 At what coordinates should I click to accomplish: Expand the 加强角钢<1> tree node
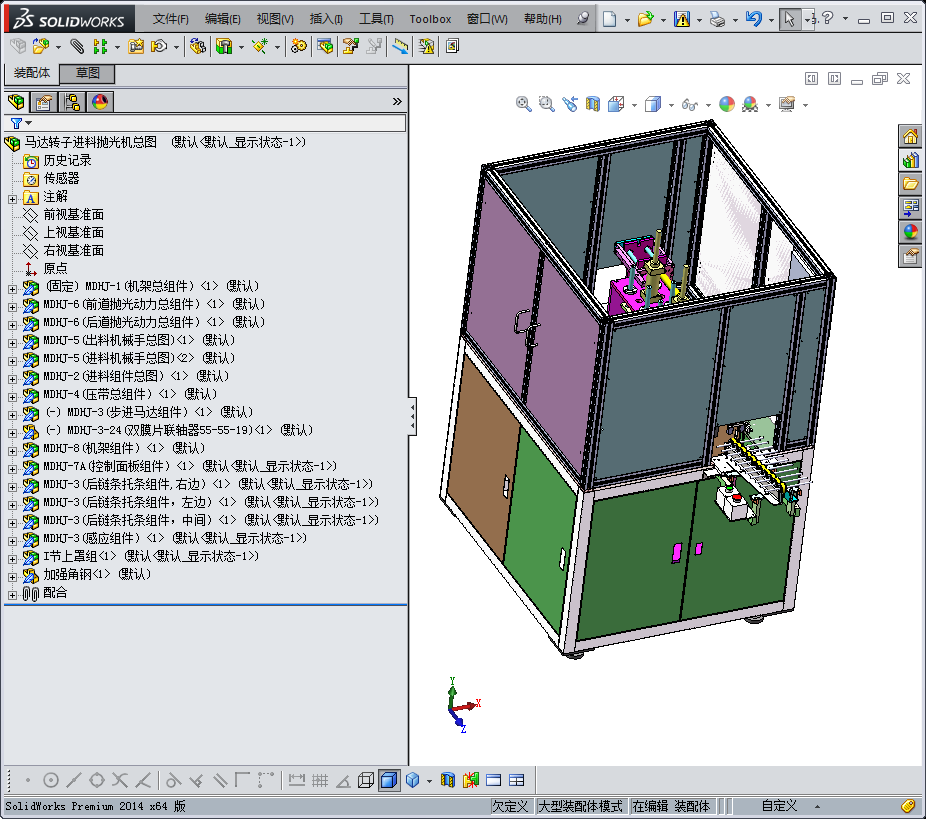click(x=12, y=577)
